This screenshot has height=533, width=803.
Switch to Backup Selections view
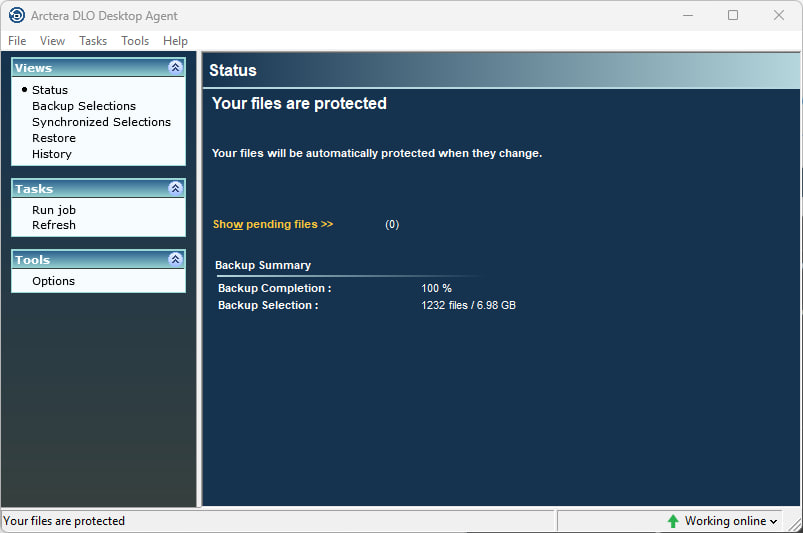84,106
